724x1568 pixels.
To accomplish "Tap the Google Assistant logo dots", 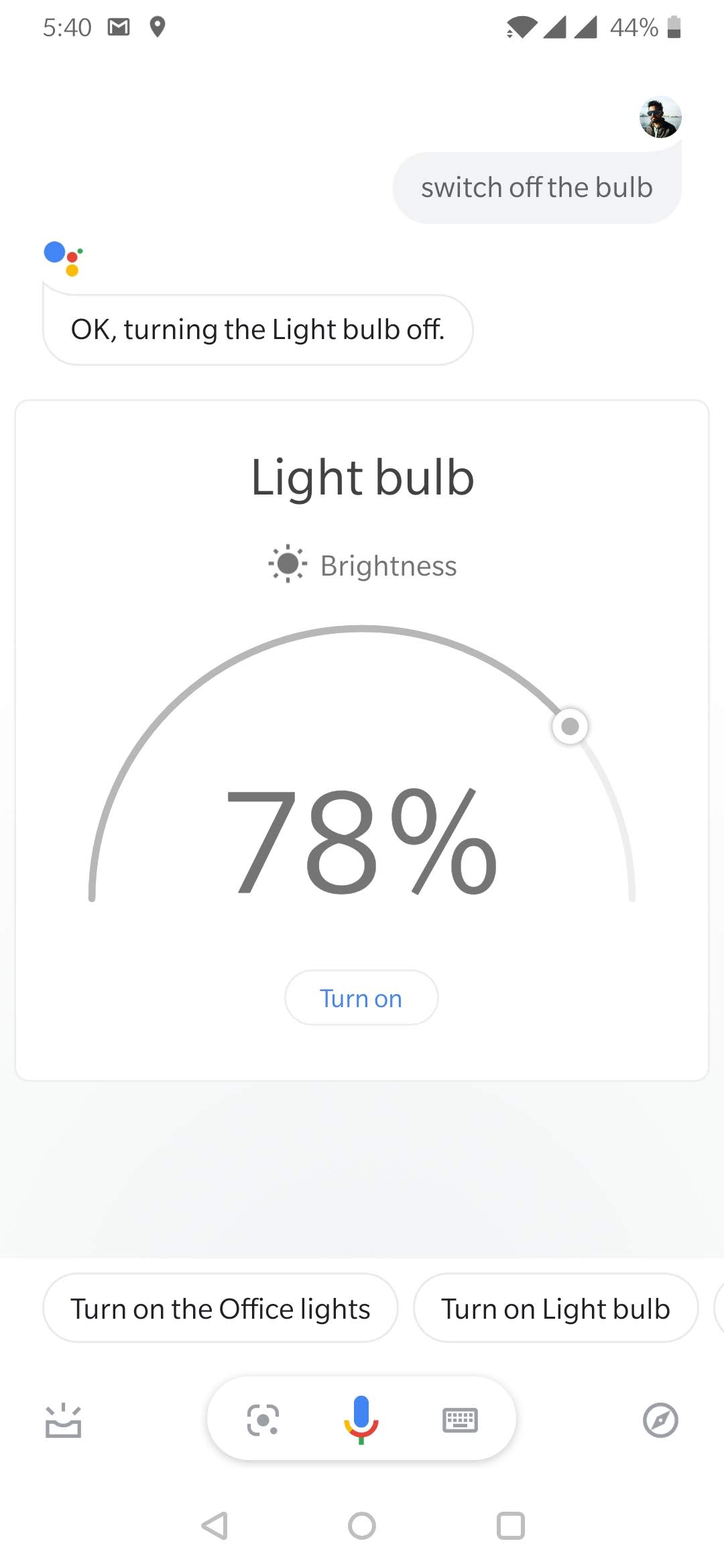I will pos(63,258).
